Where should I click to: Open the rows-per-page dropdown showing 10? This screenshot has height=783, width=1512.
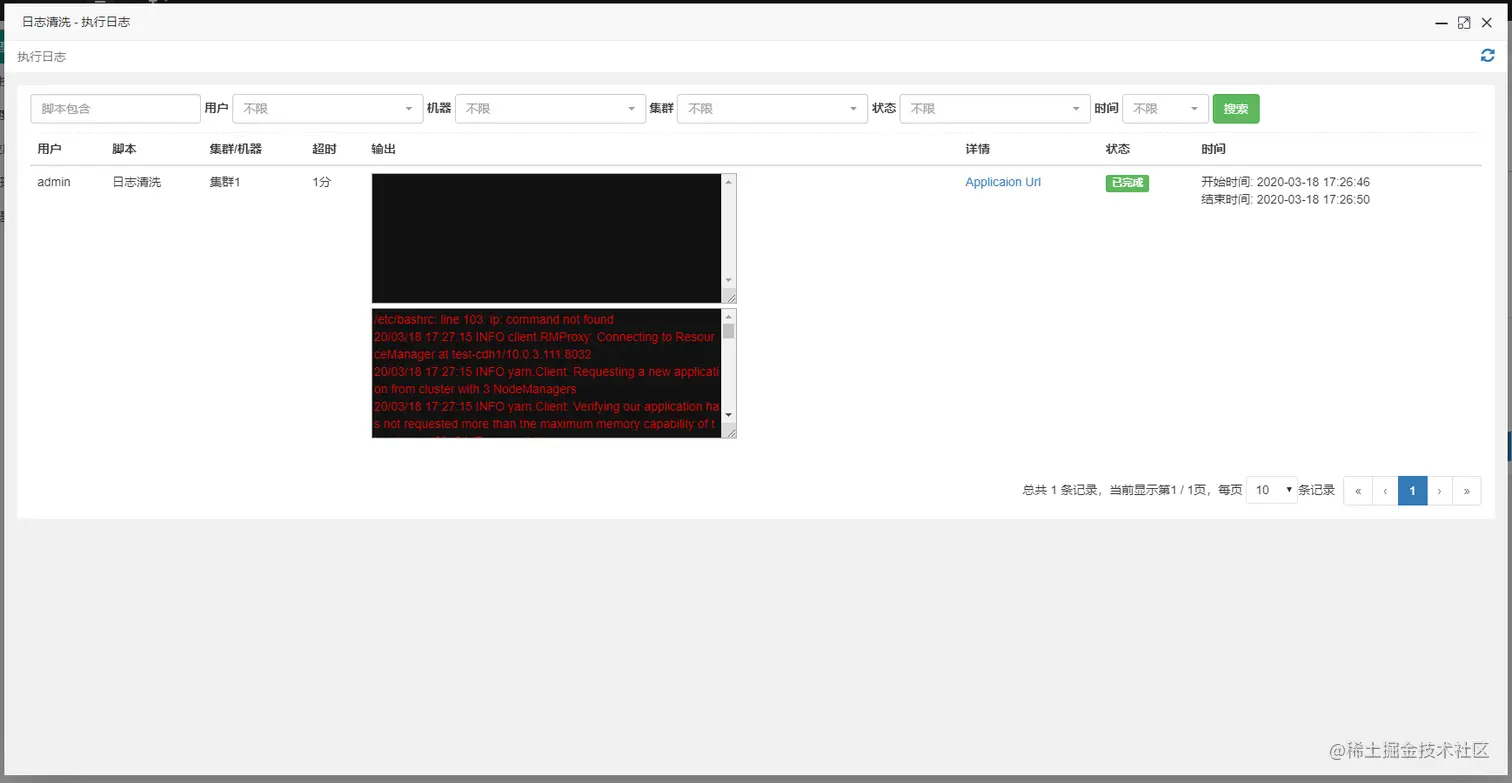(x=1272, y=490)
